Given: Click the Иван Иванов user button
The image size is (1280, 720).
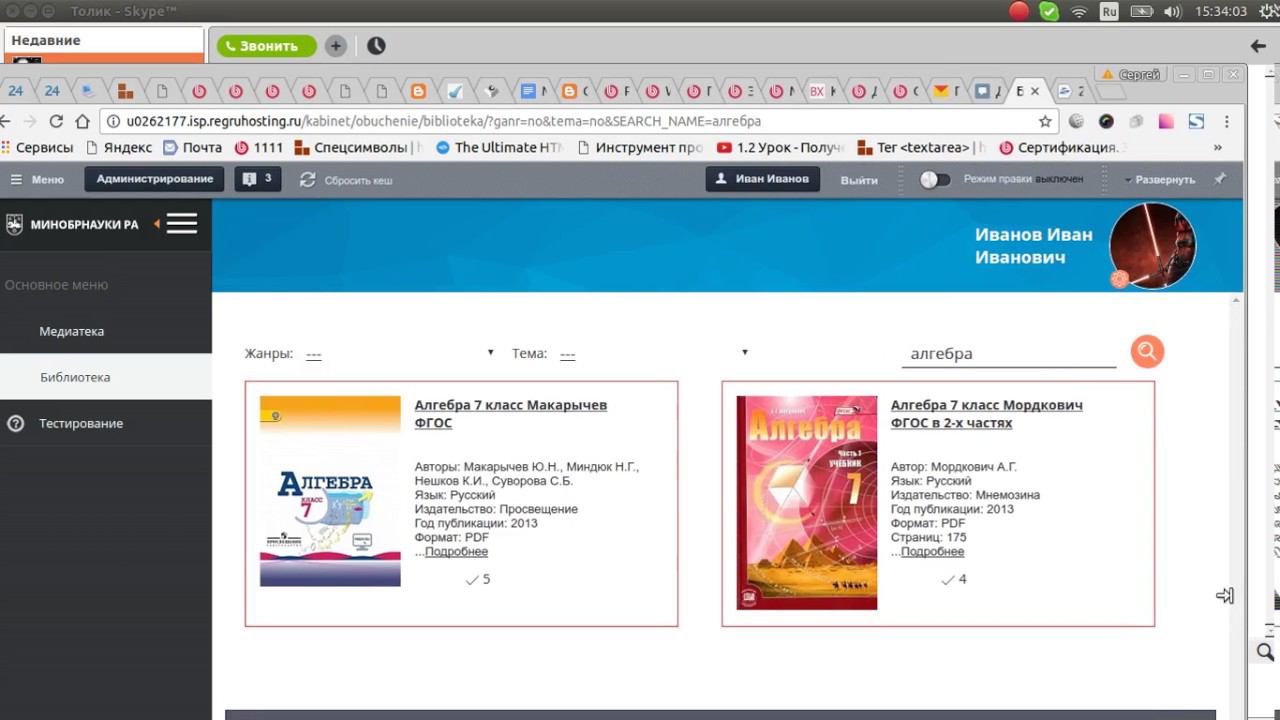Looking at the screenshot, I should coord(763,180).
